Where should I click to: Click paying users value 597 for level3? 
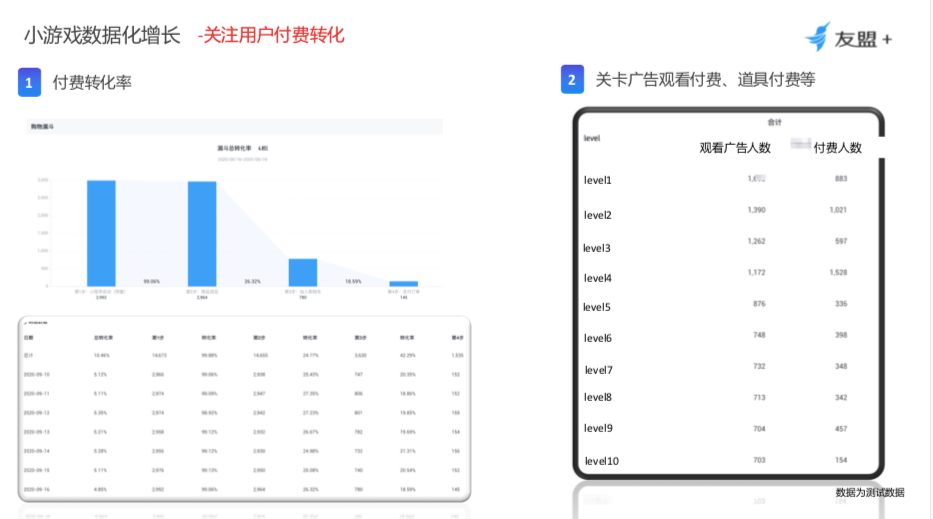click(841, 241)
